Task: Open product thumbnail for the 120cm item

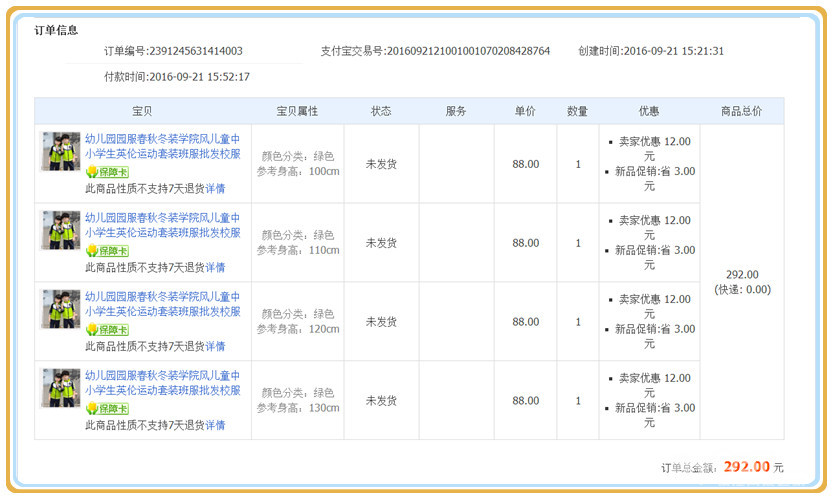Action: (x=61, y=309)
